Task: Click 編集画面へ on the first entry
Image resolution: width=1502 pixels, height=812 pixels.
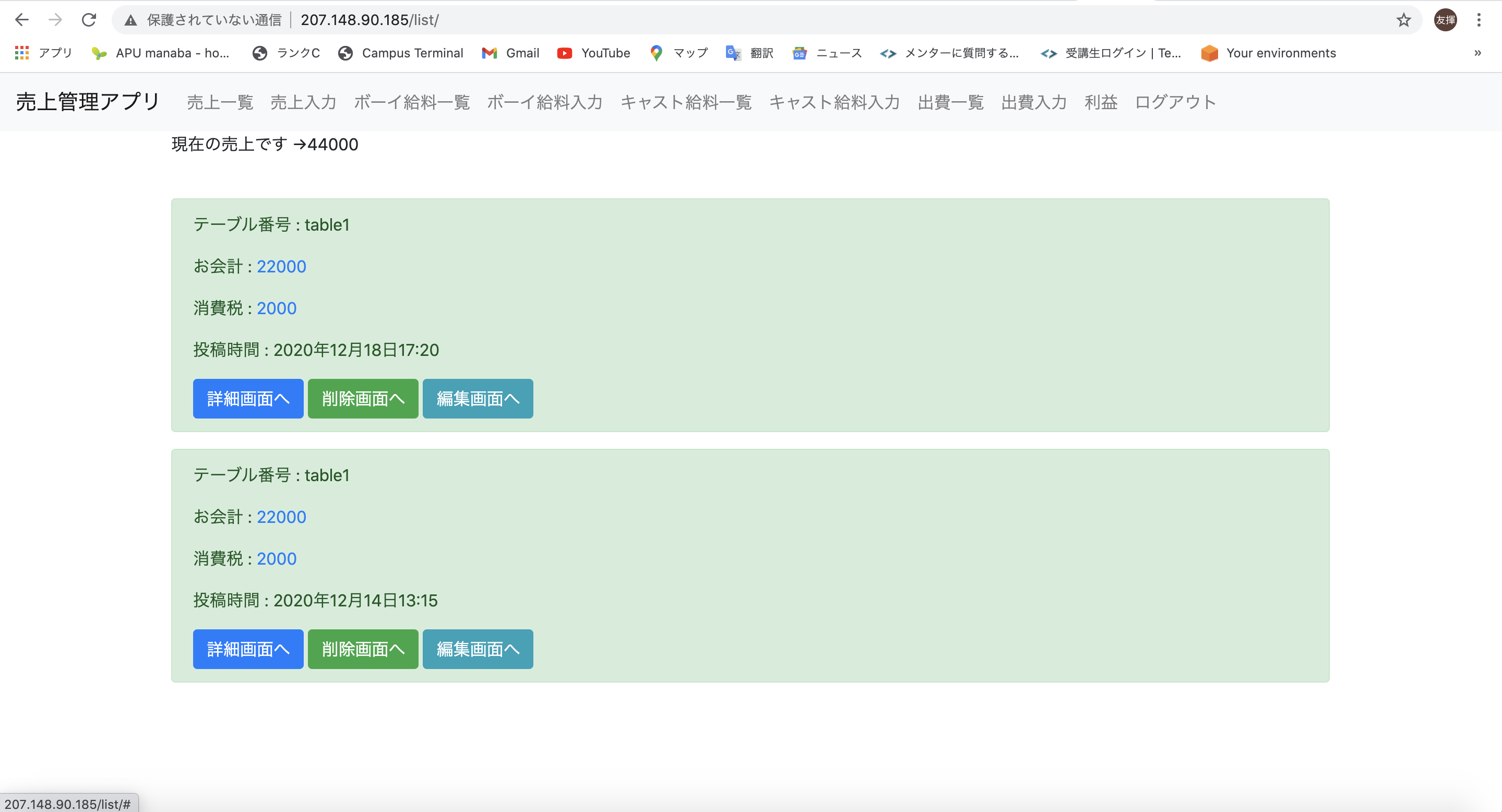Action: (478, 399)
